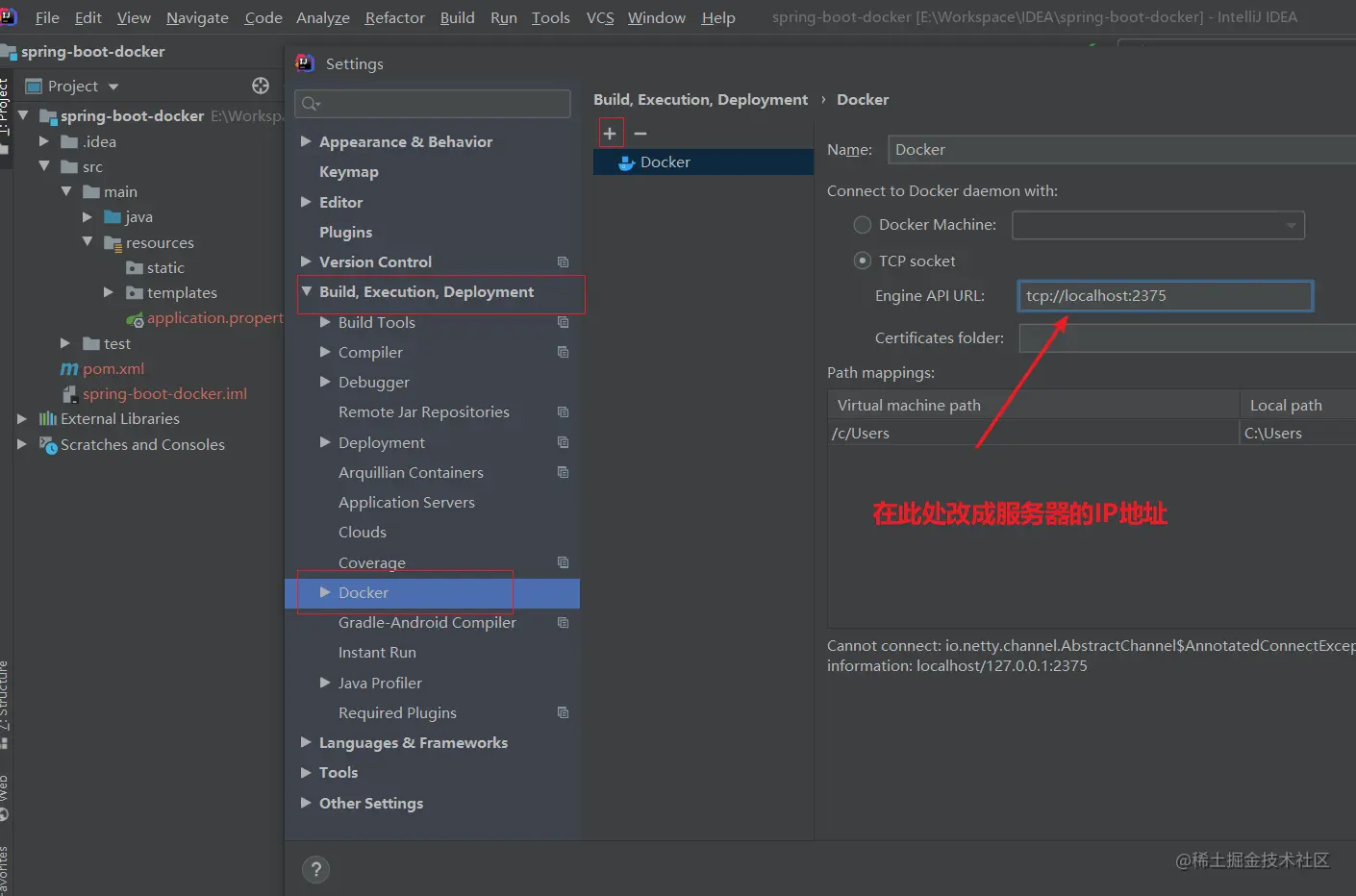
Task: Expand Languages & Frameworks settings
Action: pos(306,742)
